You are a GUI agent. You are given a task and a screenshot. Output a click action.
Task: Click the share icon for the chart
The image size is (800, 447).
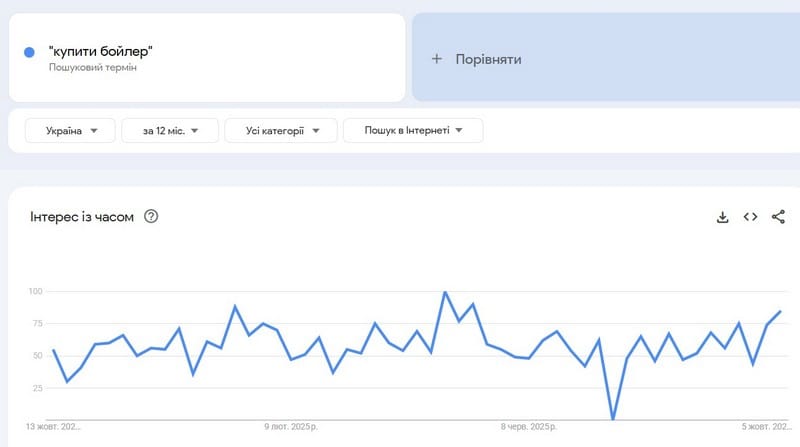tap(778, 217)
